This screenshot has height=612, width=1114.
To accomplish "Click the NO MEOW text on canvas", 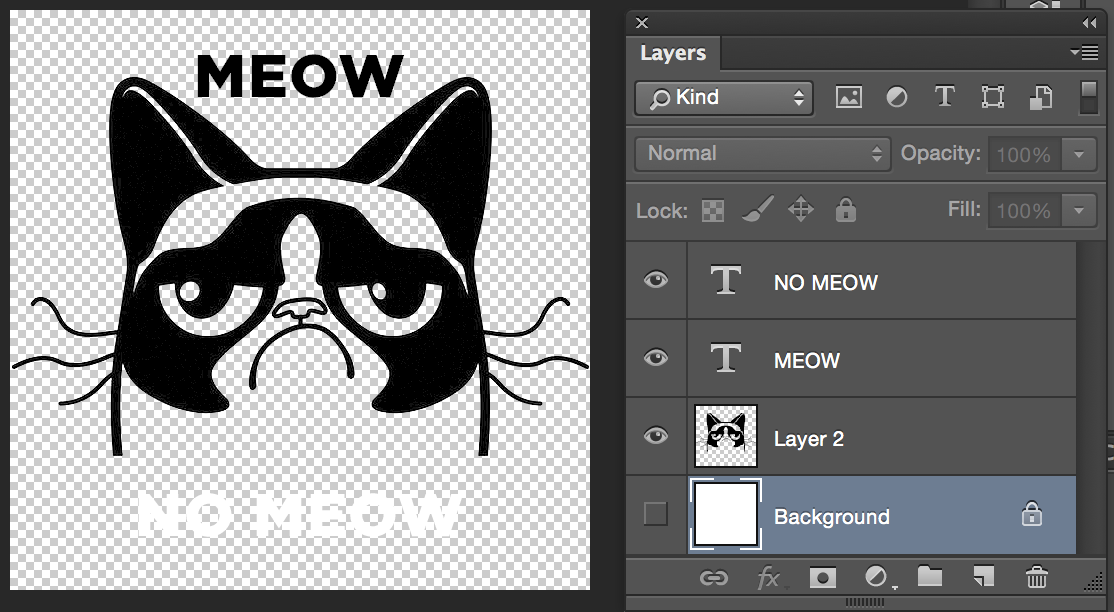I will pyautogui.click(x=299, y=515).
